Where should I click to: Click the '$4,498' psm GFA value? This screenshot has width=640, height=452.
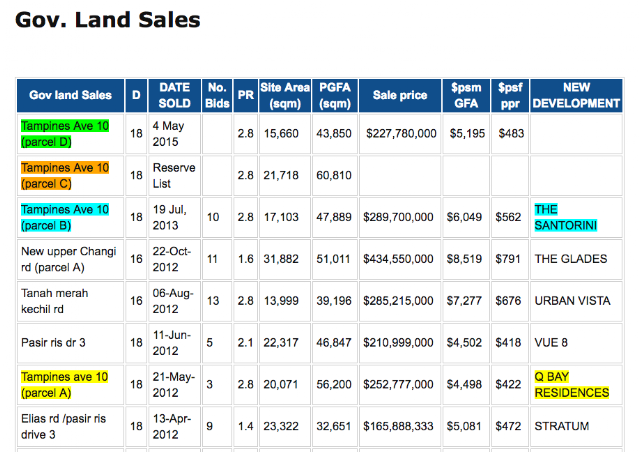point(464,384)
